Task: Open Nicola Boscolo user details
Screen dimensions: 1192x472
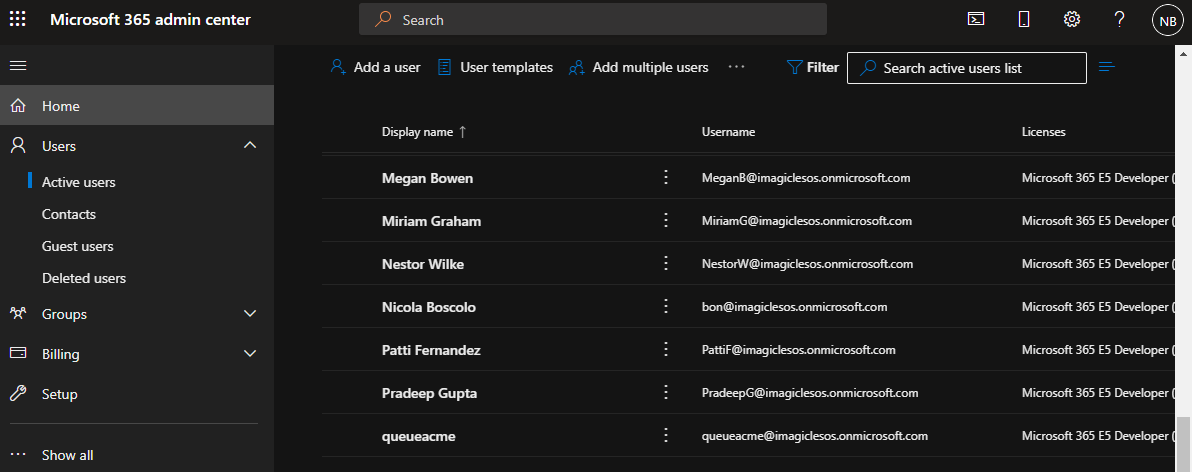Action: (429, 307)
